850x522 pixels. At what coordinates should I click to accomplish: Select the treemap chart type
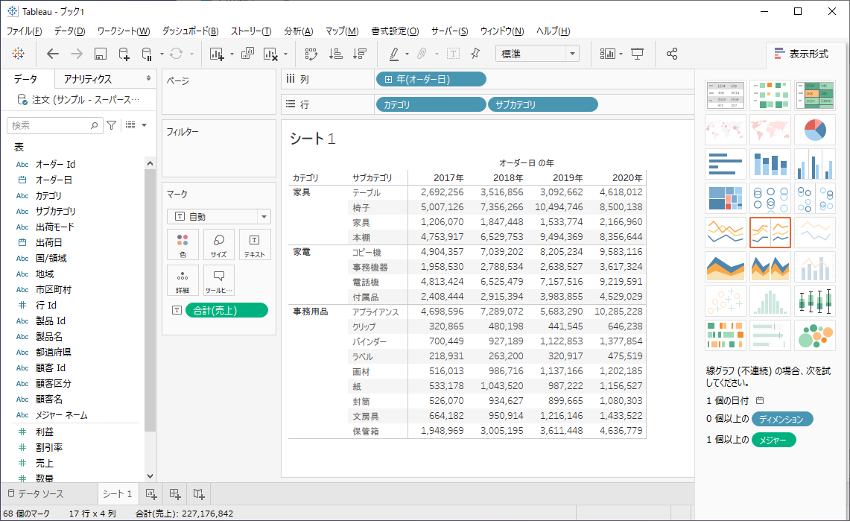pyautogui.click(x=726, y=198)
